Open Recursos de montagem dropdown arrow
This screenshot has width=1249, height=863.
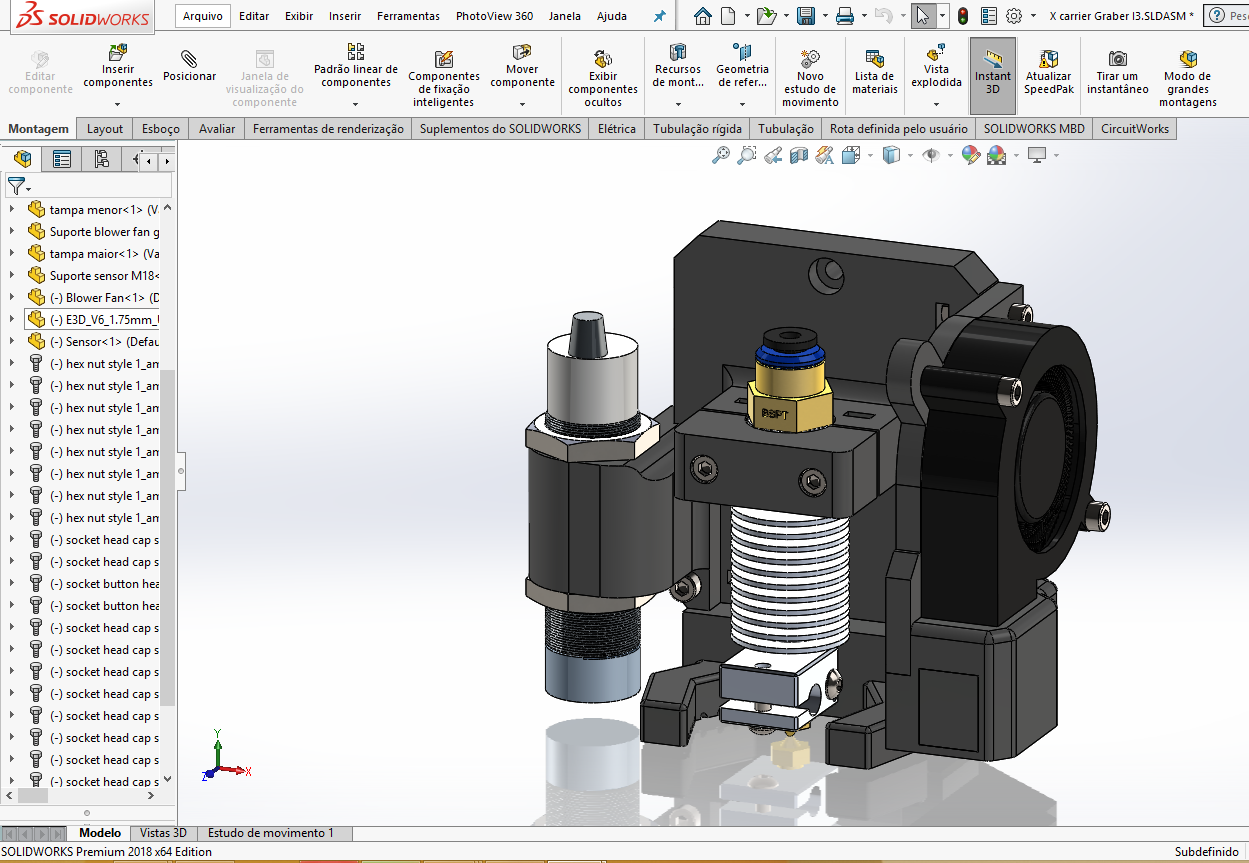click(x=678, y=104)
